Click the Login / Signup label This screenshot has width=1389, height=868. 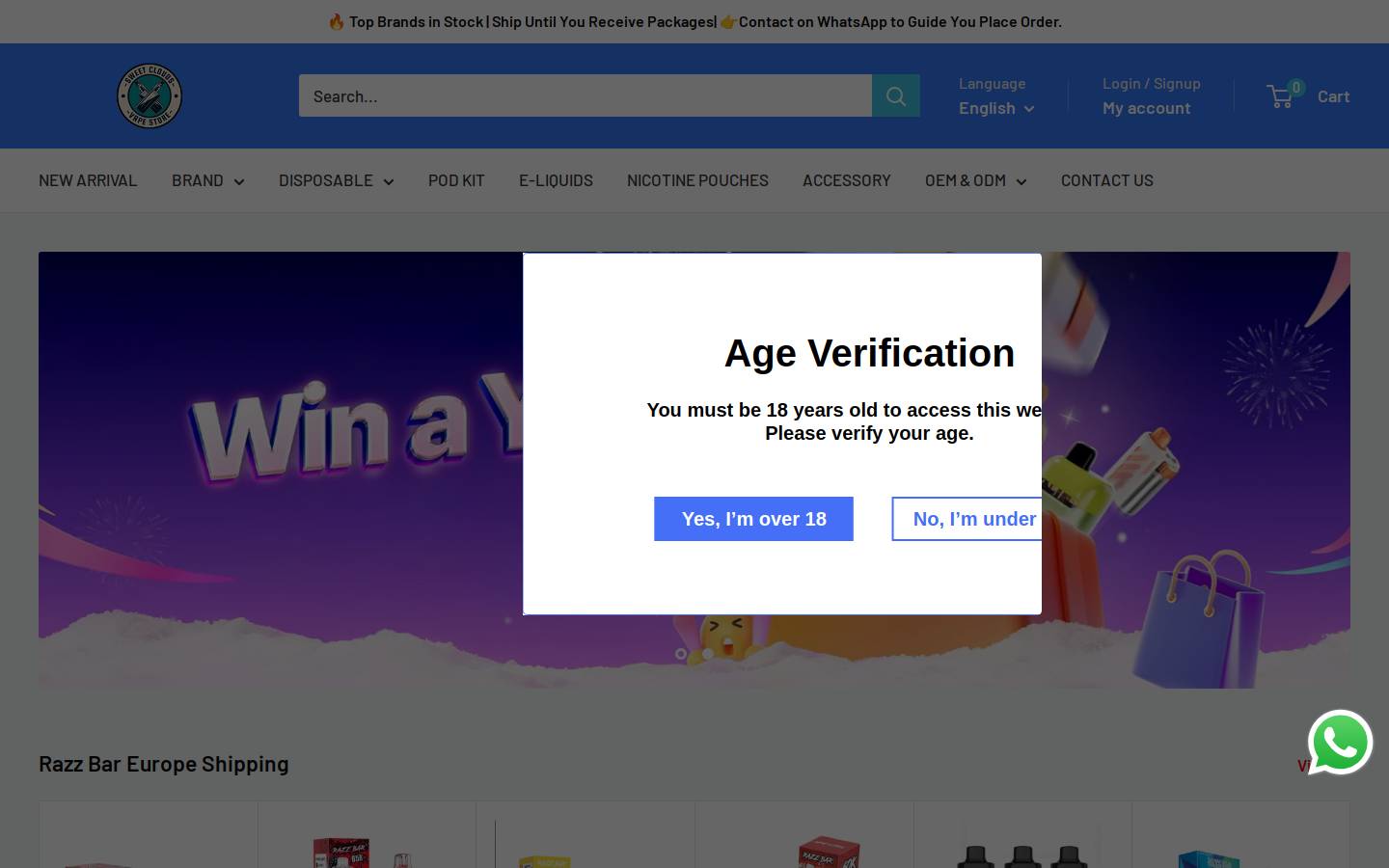pyautogui.click(x=1152, y=84)
